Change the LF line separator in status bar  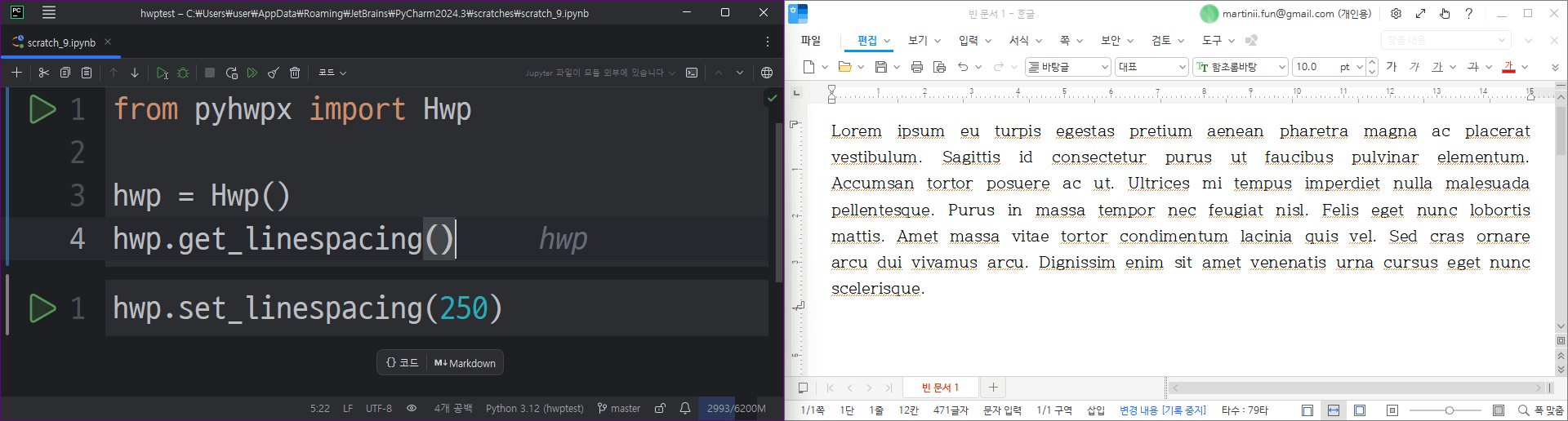pos(348,408)
